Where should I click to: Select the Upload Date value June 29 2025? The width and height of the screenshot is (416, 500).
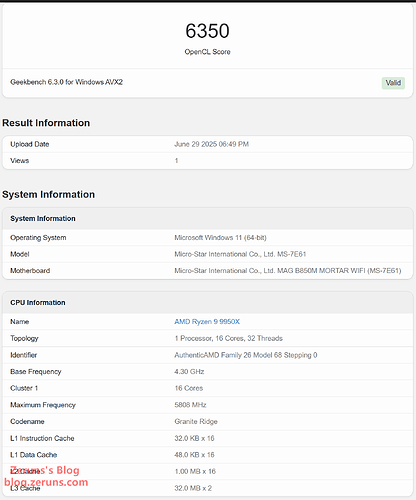(x=211, y=144)
